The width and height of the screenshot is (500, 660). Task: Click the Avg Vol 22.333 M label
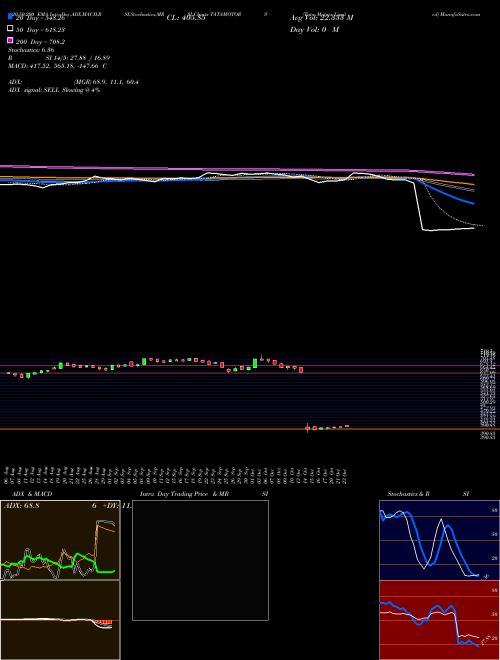322,18
